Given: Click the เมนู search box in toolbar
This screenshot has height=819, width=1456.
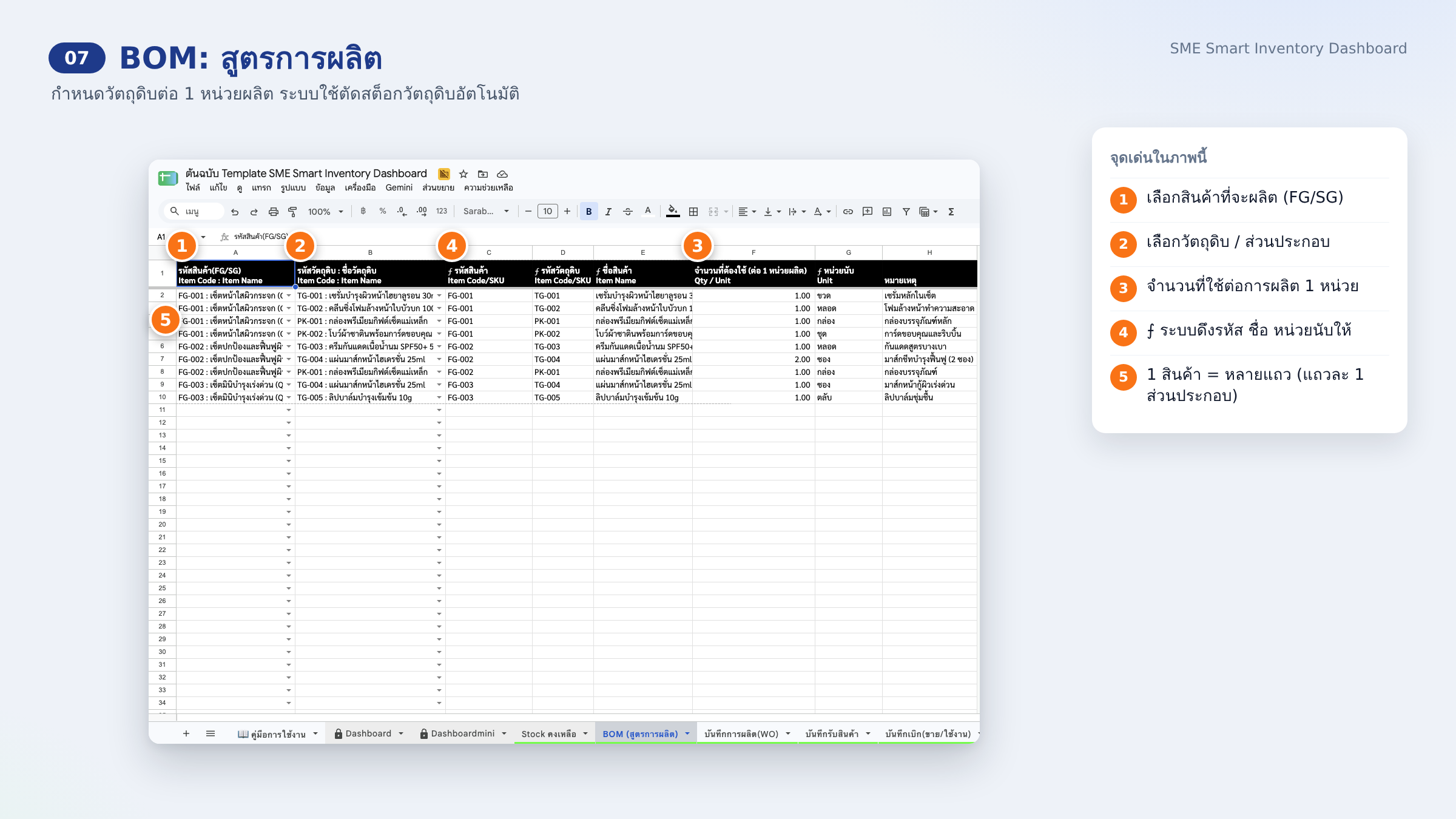Looking at the screenshot, I should click(x=194, y=212).
